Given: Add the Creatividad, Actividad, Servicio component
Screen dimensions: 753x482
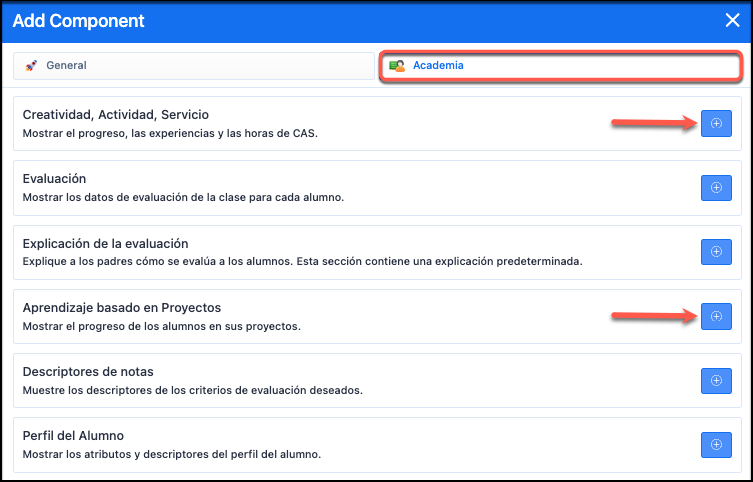Looking at the screenshot, I should pos(716,123).
